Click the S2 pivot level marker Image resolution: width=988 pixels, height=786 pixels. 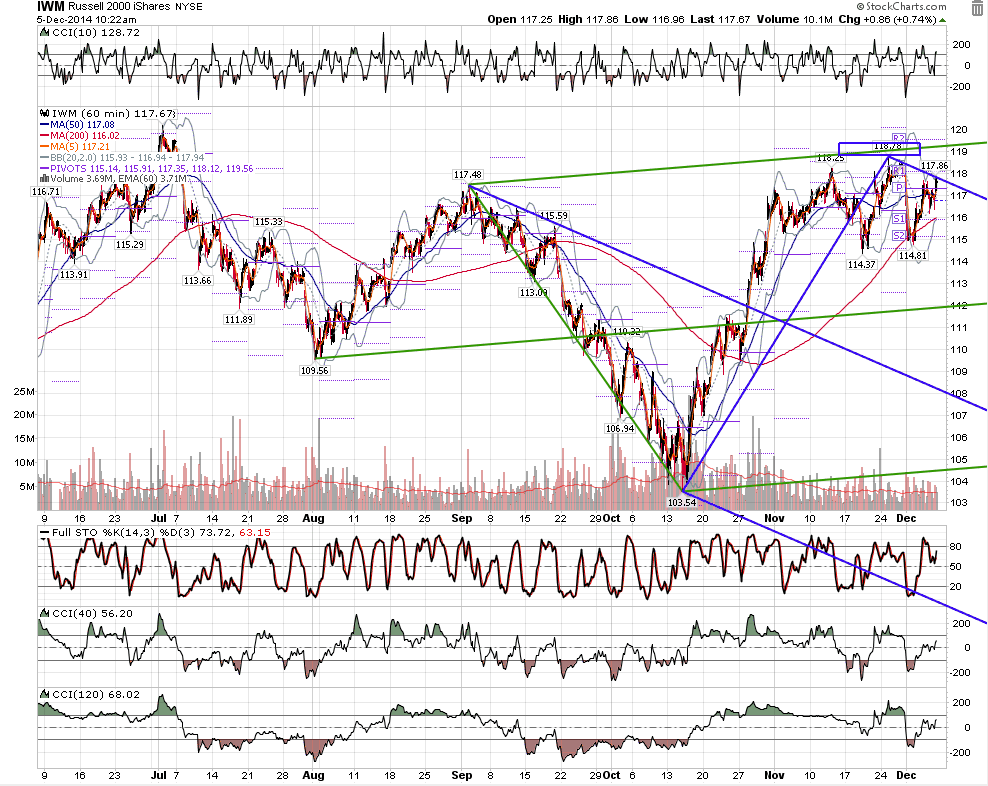click(899, 235)
